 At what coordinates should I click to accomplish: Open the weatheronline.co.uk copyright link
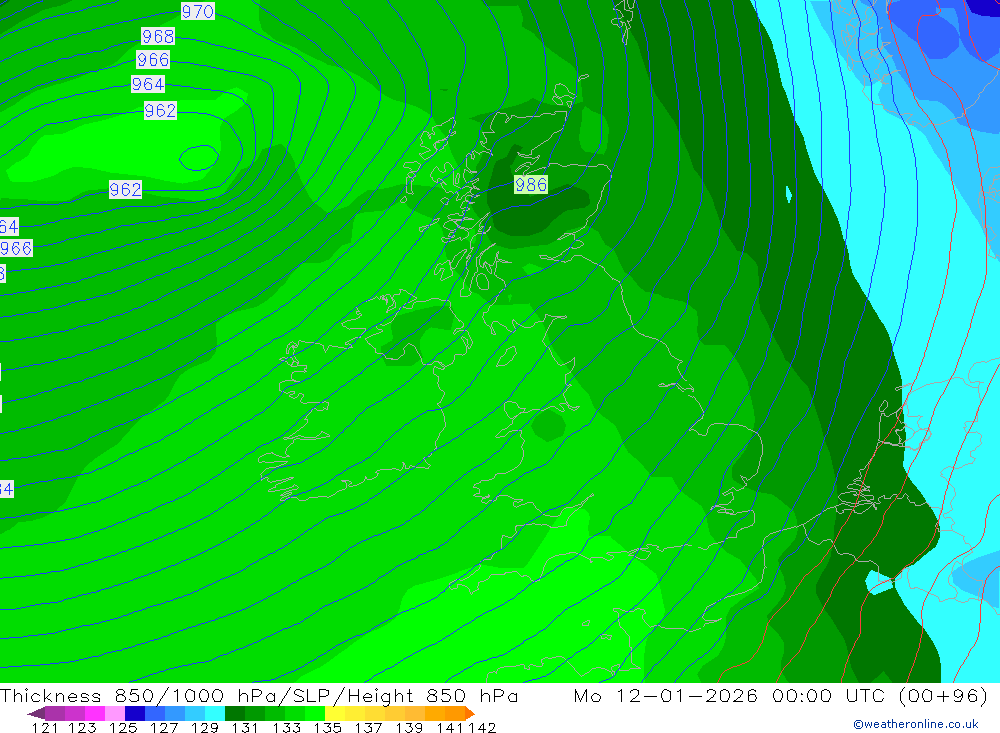pyautogui.click(x=915, y=724)
